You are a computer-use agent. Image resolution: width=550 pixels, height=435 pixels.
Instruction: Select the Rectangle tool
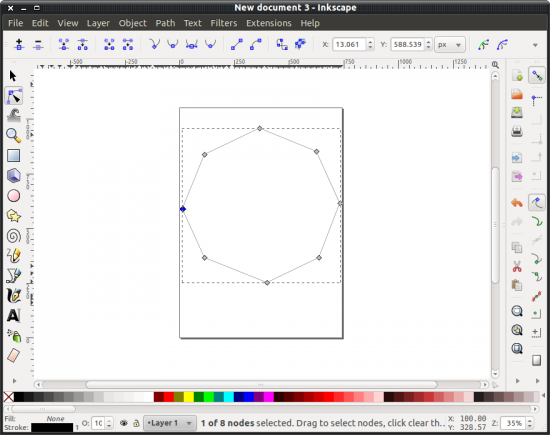pos(14,155)
